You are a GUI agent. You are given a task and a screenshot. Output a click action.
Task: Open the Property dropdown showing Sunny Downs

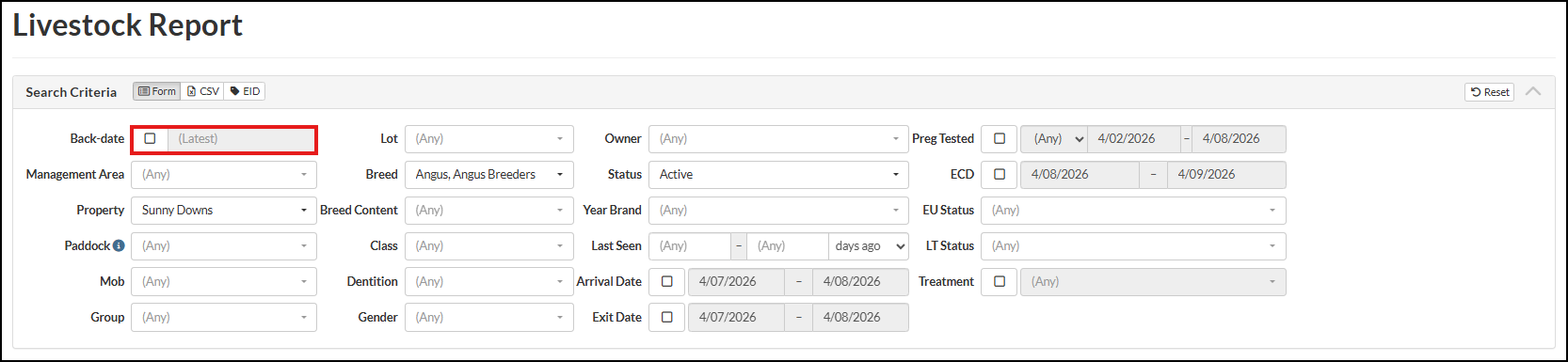pos(224,210)
